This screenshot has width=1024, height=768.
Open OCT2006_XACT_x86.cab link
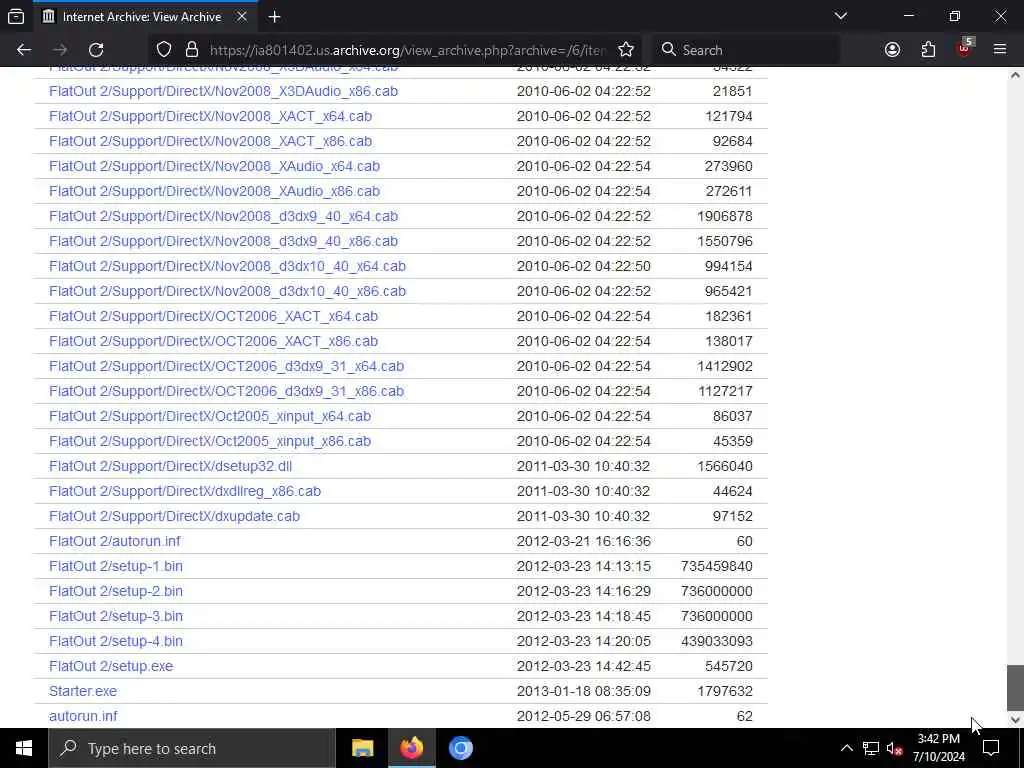pos(214,341)
